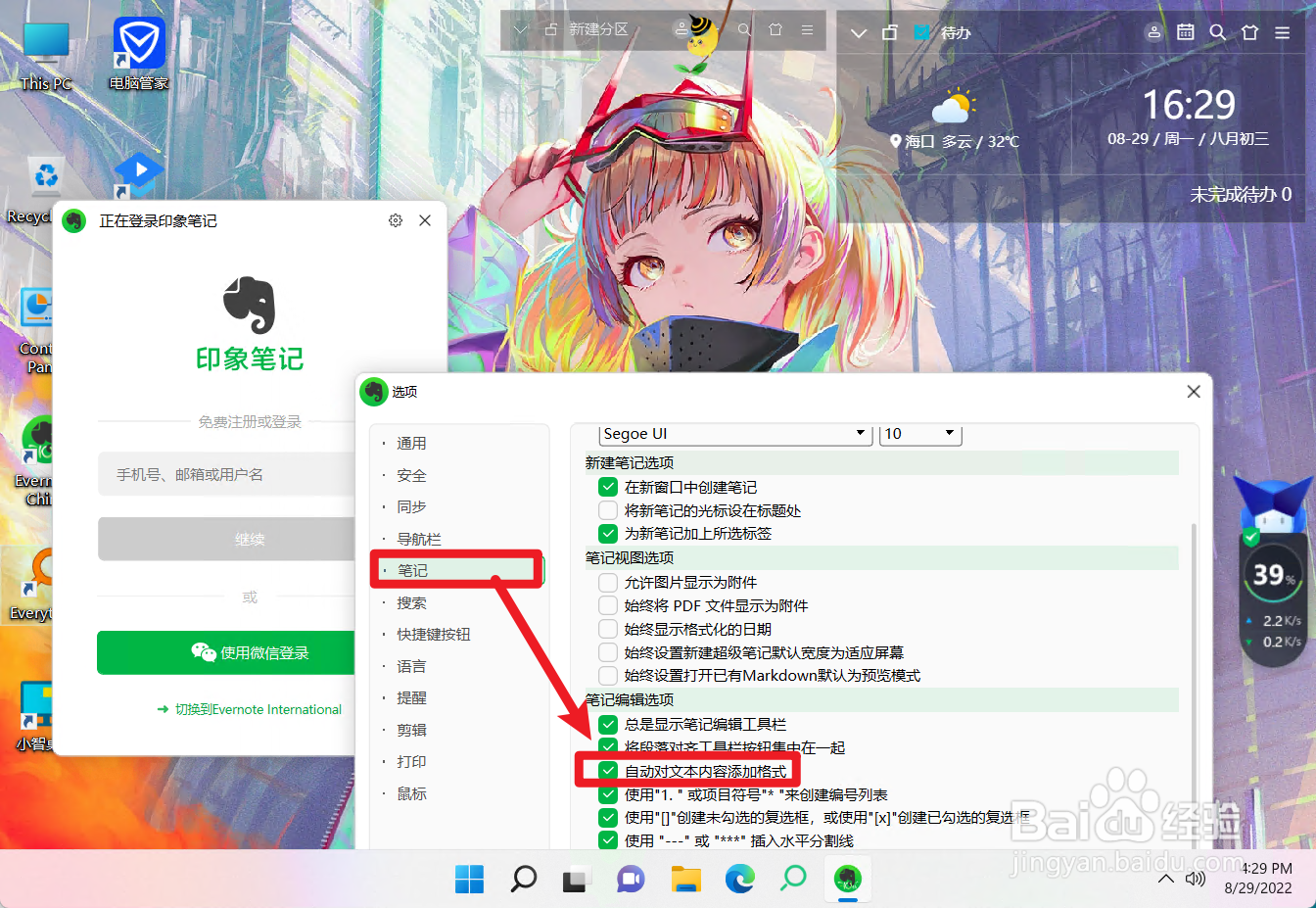Viewport: 1316px width, 908px height.
Task: Open Teams Chat on taskbar
Action: point(632,879)
